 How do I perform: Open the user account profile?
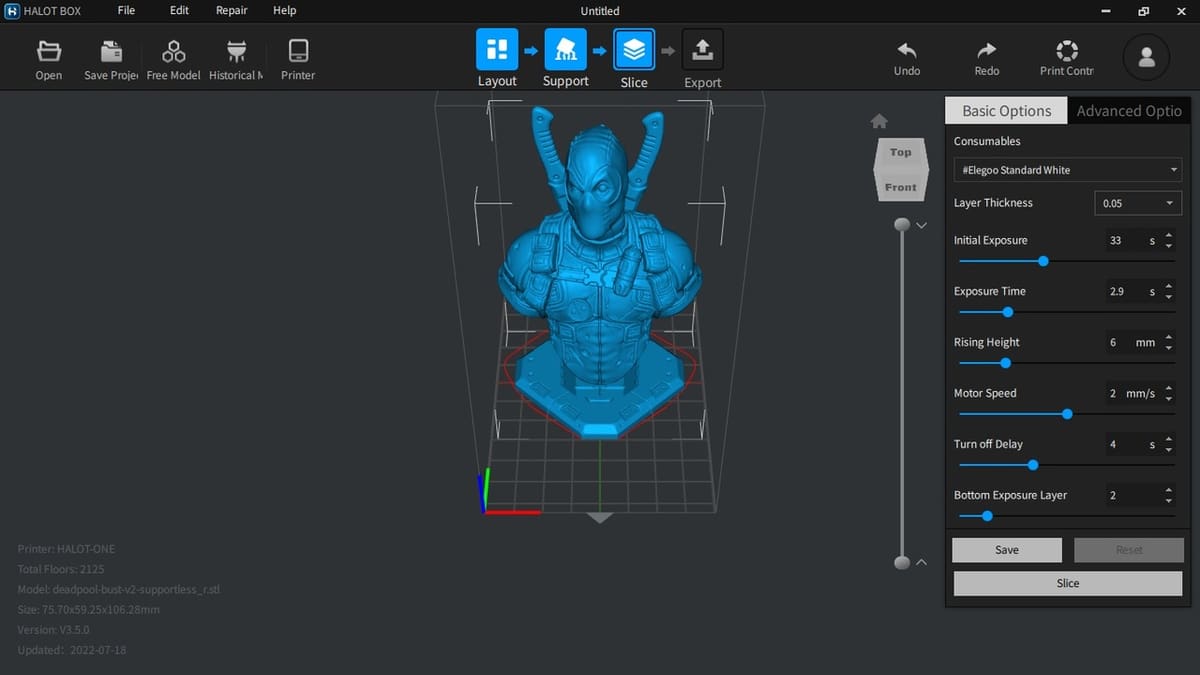[1146, 58]
